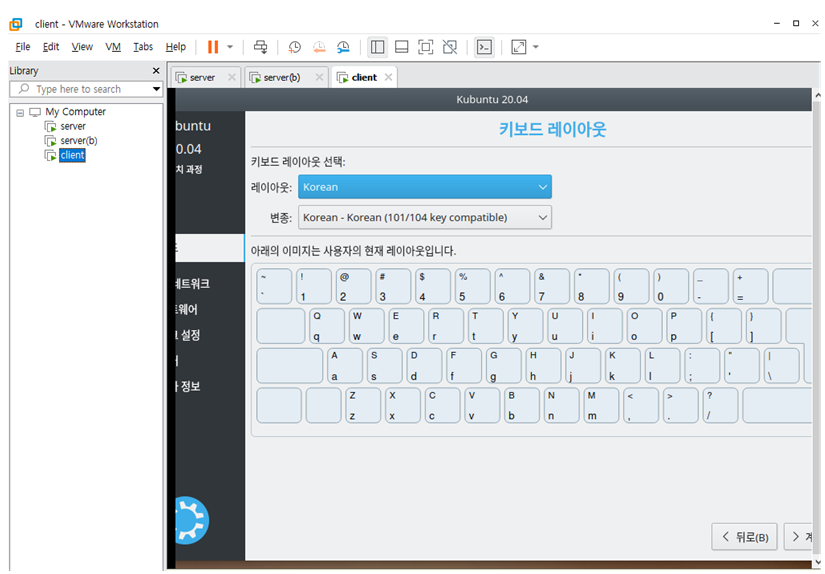Screen dimensions: 825x574
Task: Send Ctrl+Alt+Del to the VM
Action: pyautogui.click(x=260, y=47)
